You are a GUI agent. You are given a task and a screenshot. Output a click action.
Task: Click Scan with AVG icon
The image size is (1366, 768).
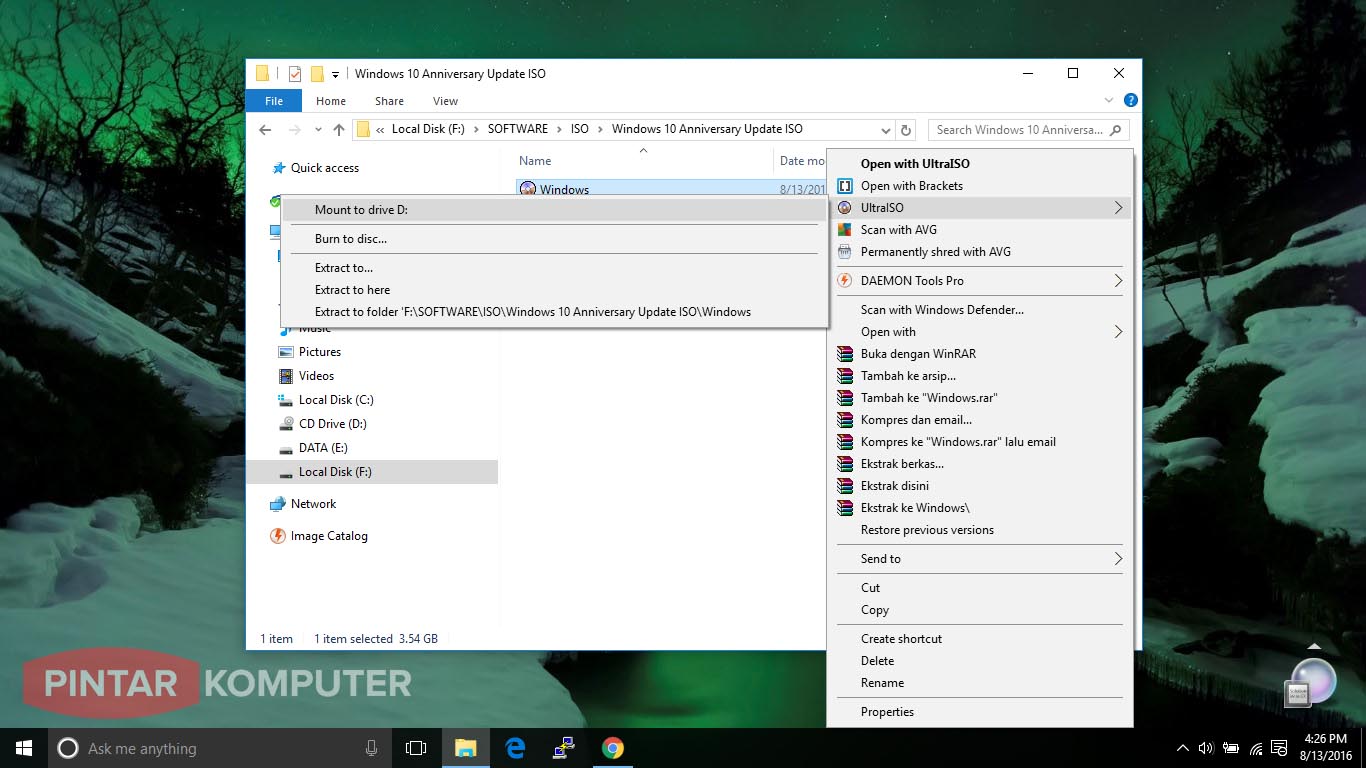coord(844,230)
